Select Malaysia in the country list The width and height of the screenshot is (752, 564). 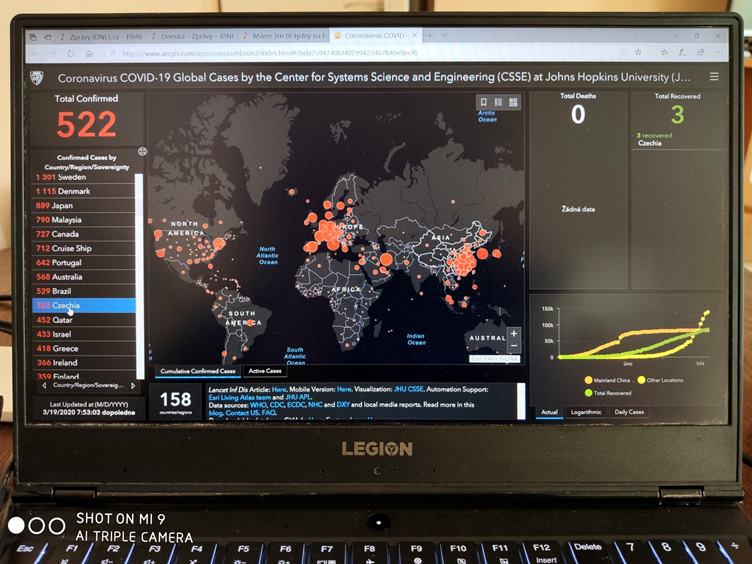click(x=84, y=220)
